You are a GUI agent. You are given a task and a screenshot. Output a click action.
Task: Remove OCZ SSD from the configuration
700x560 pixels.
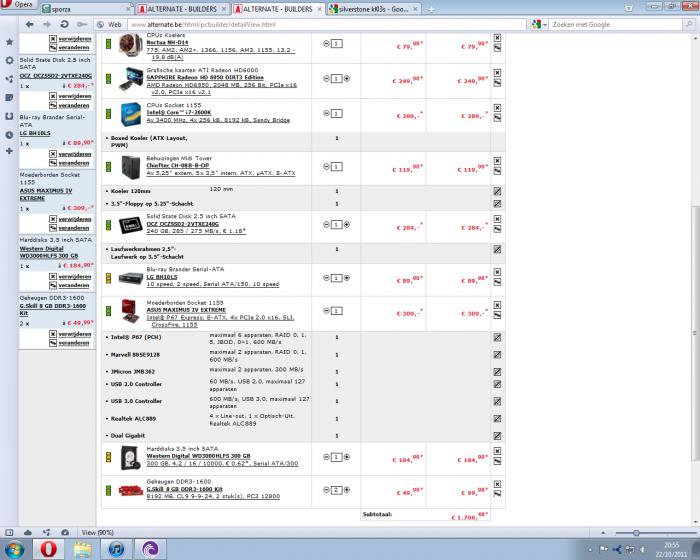tap(497, 219)
